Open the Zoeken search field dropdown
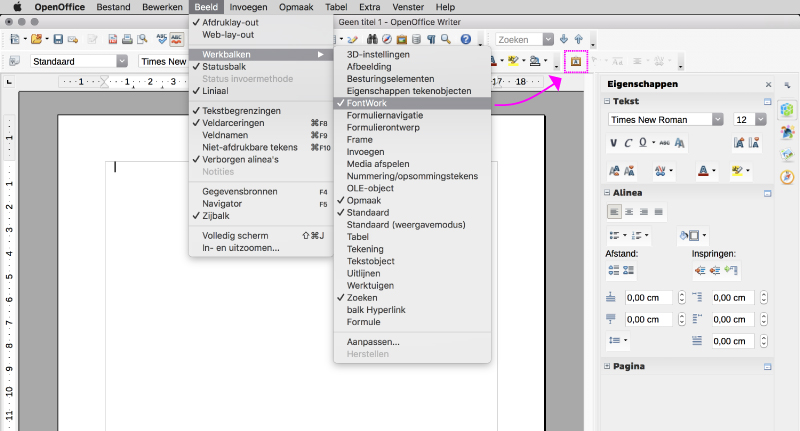800x431 pixels. click(548, 39)
